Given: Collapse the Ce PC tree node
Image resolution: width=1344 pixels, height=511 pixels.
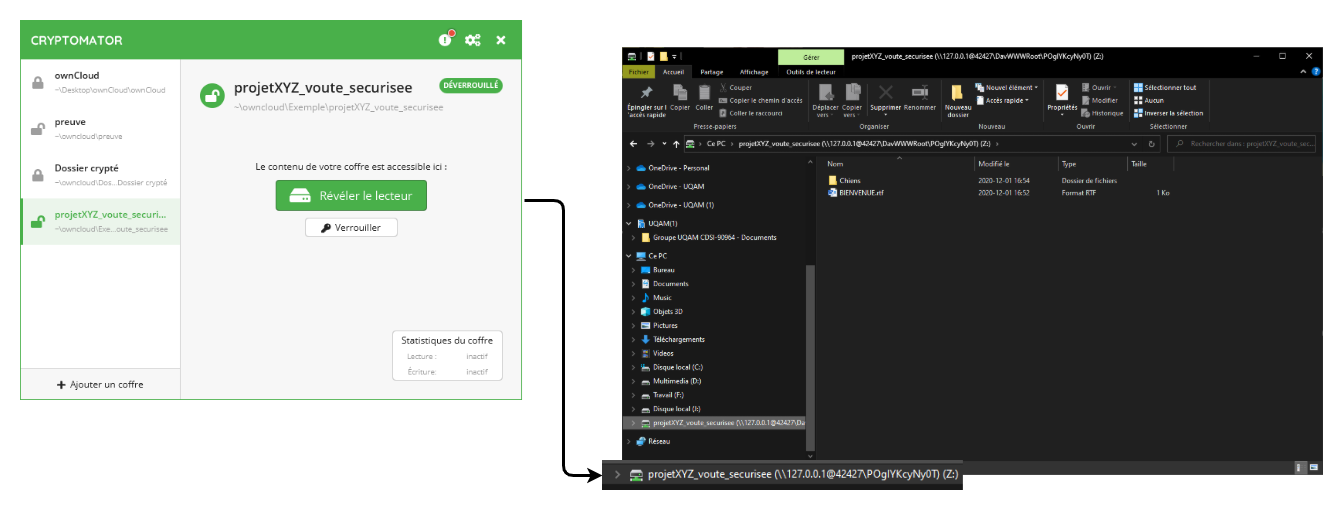Looking at the screenshot, I should 628,256.
